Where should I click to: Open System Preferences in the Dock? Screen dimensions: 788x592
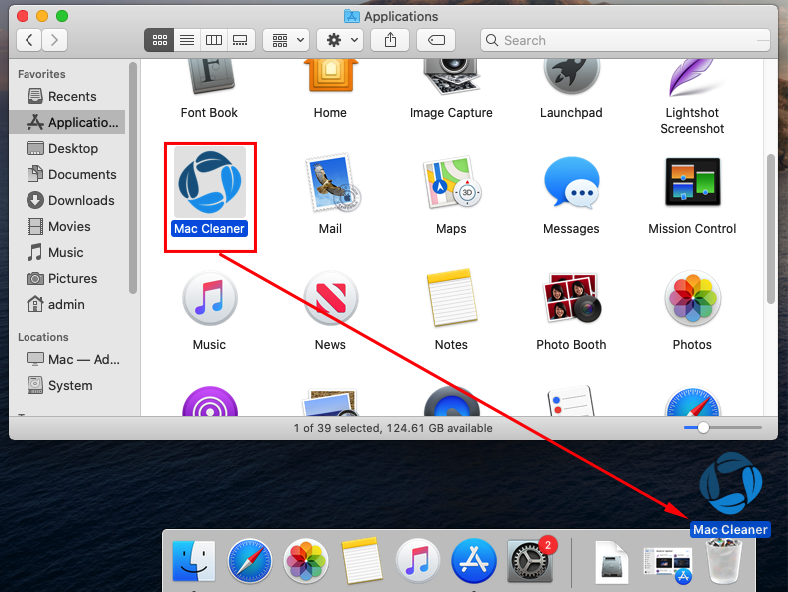530,561
